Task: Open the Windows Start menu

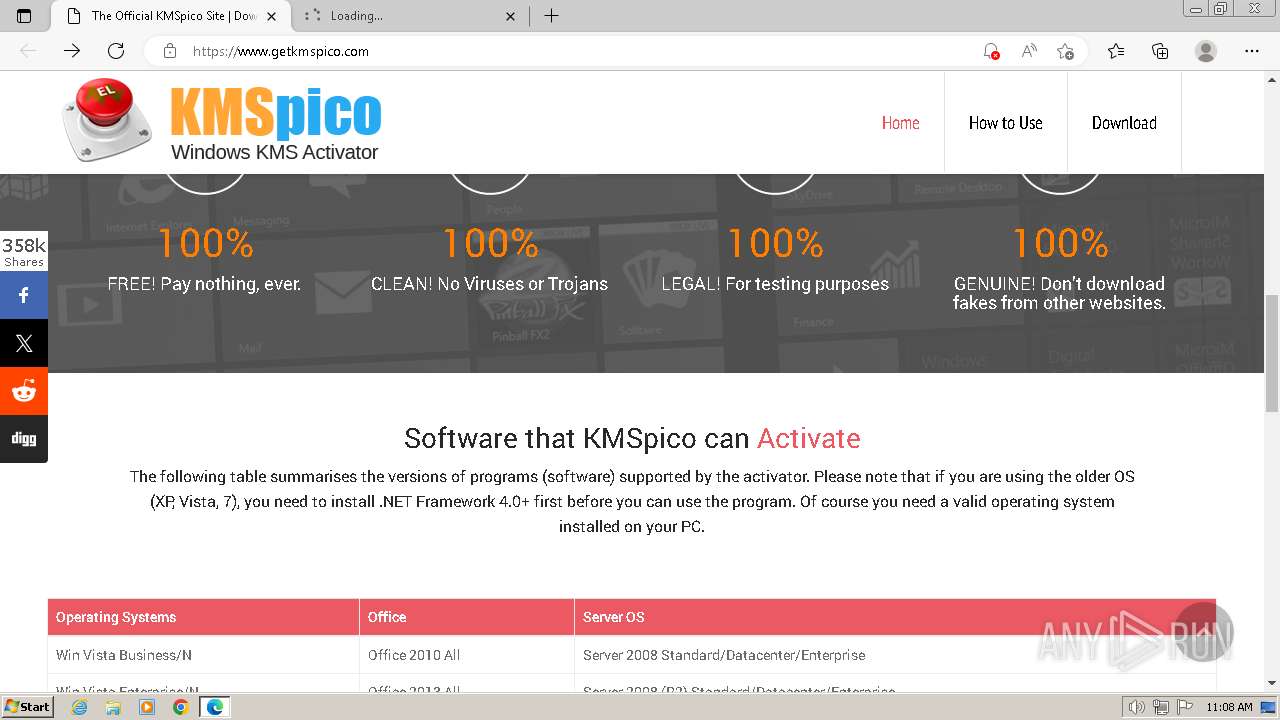Action: pos(27,707)
